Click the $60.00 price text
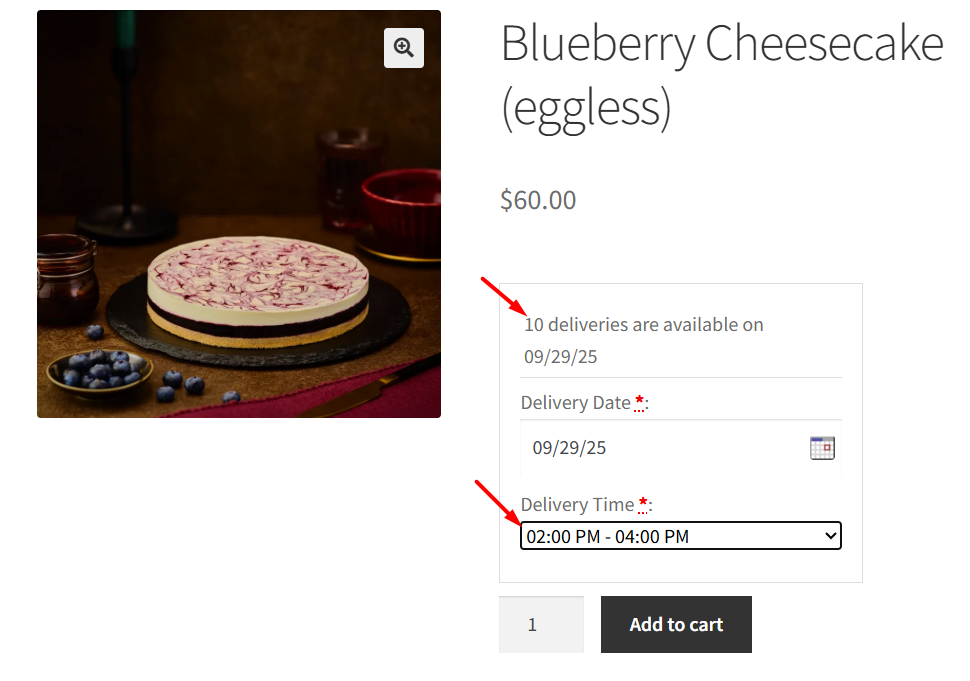970x681 pixels. tap(538, 200)
